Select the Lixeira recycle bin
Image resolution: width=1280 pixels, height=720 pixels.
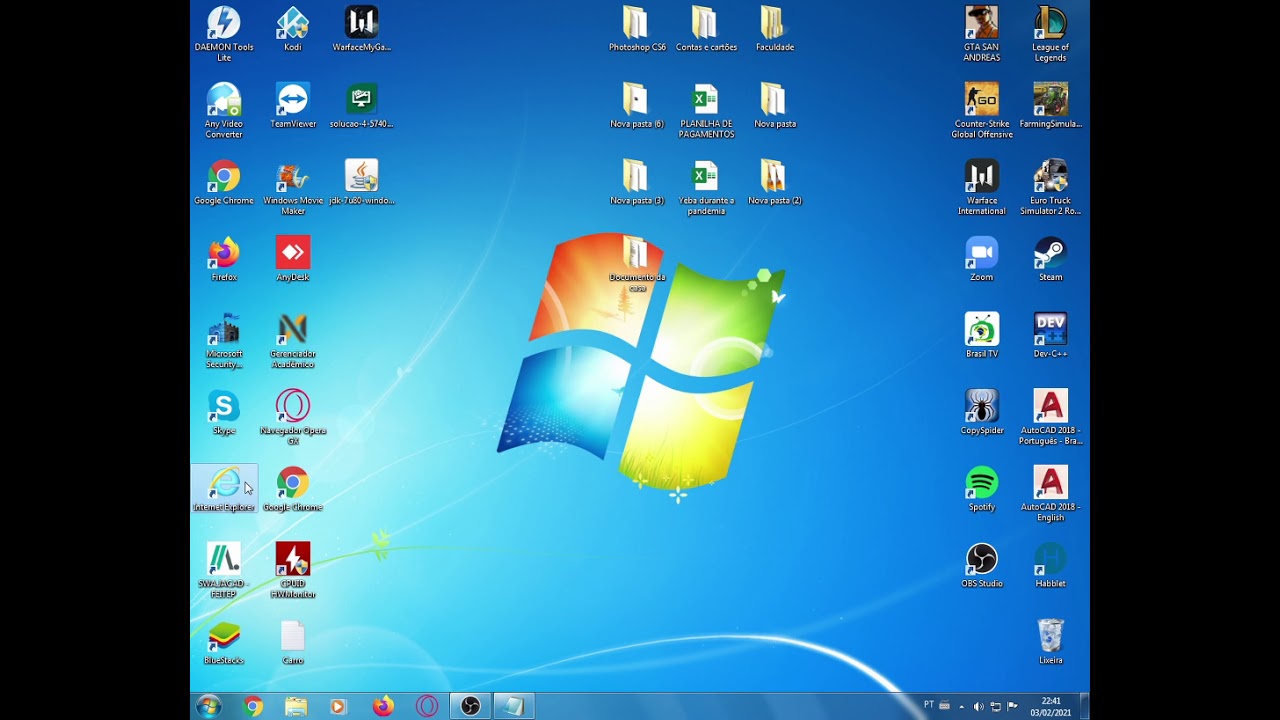click(1050, 642)
